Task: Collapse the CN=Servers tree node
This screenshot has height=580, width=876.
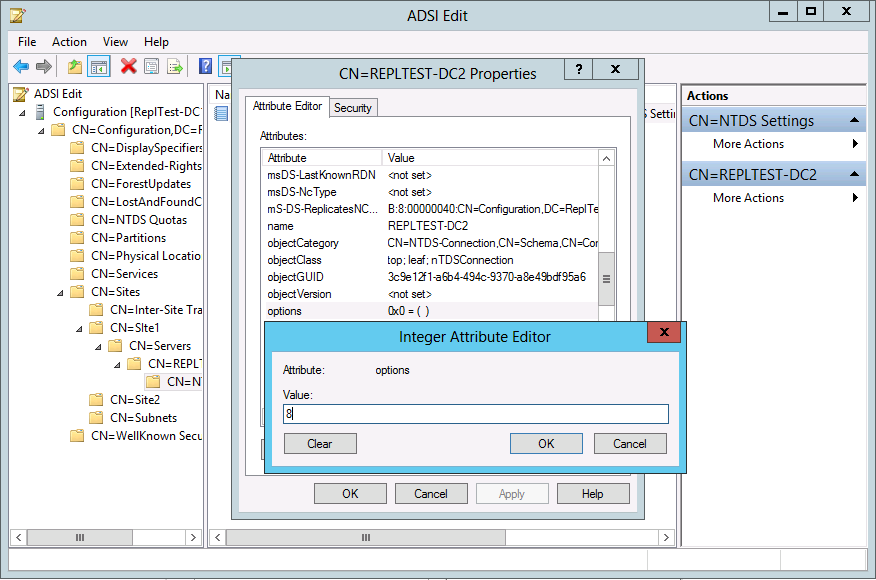Action: tap(98, 347)
